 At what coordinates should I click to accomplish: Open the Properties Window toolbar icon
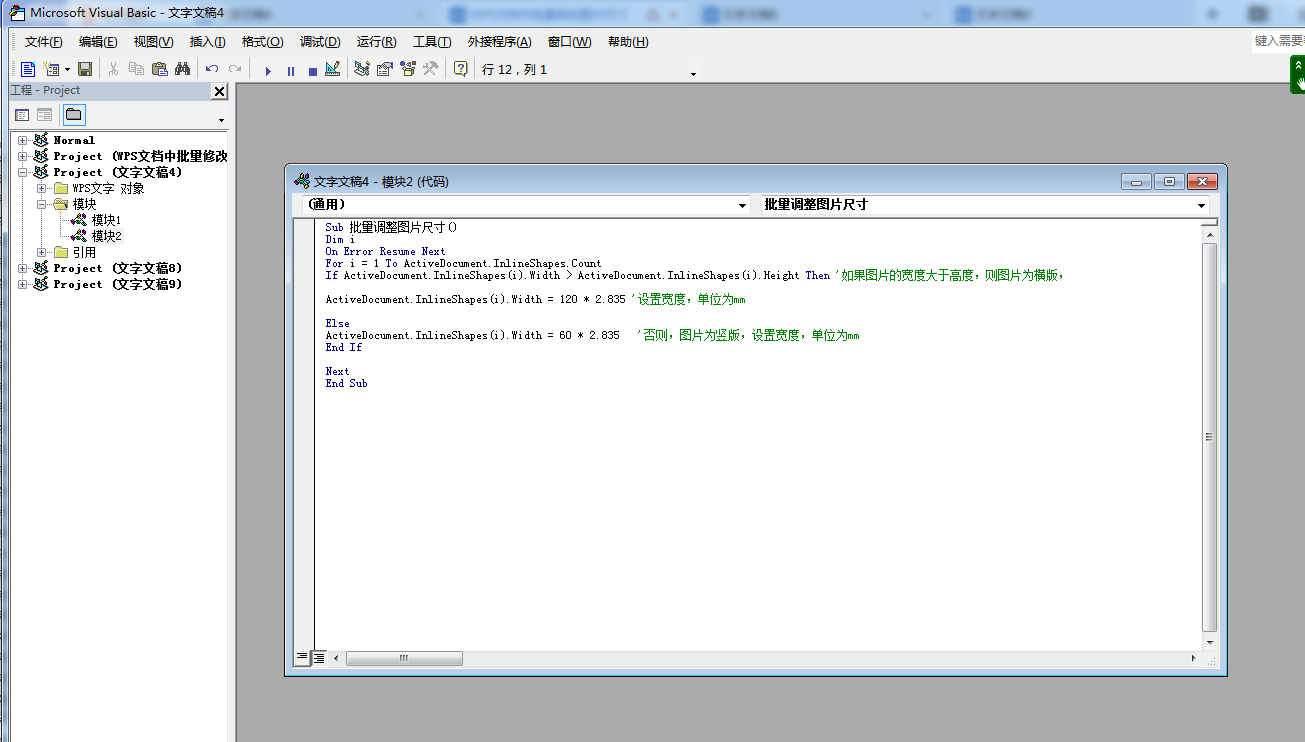(x=385, y=69)
